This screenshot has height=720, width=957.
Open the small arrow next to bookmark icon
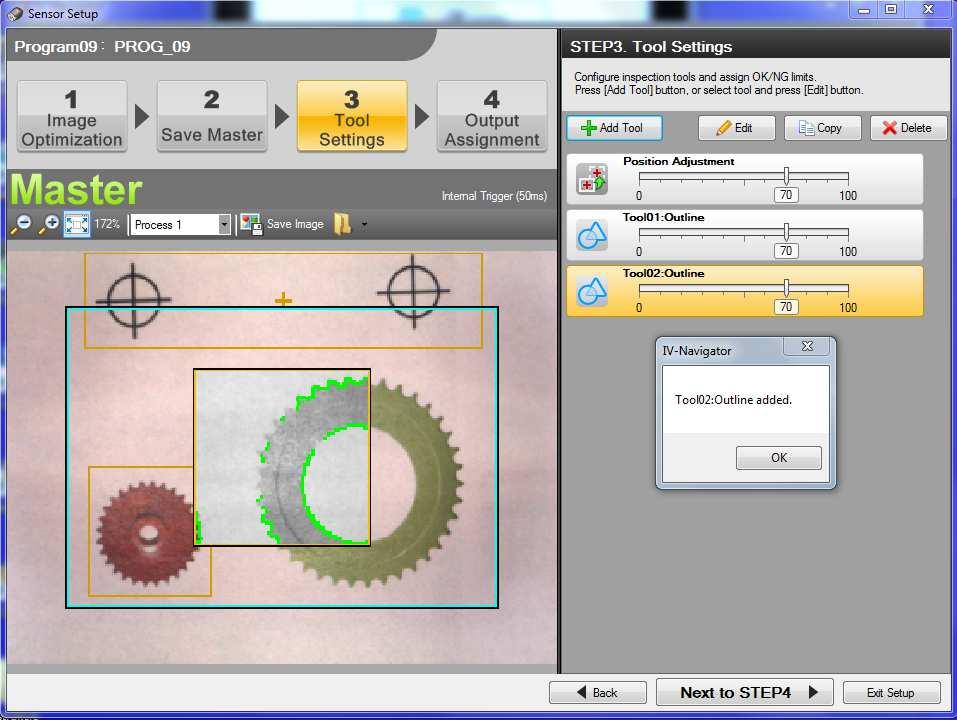point(364,225)
